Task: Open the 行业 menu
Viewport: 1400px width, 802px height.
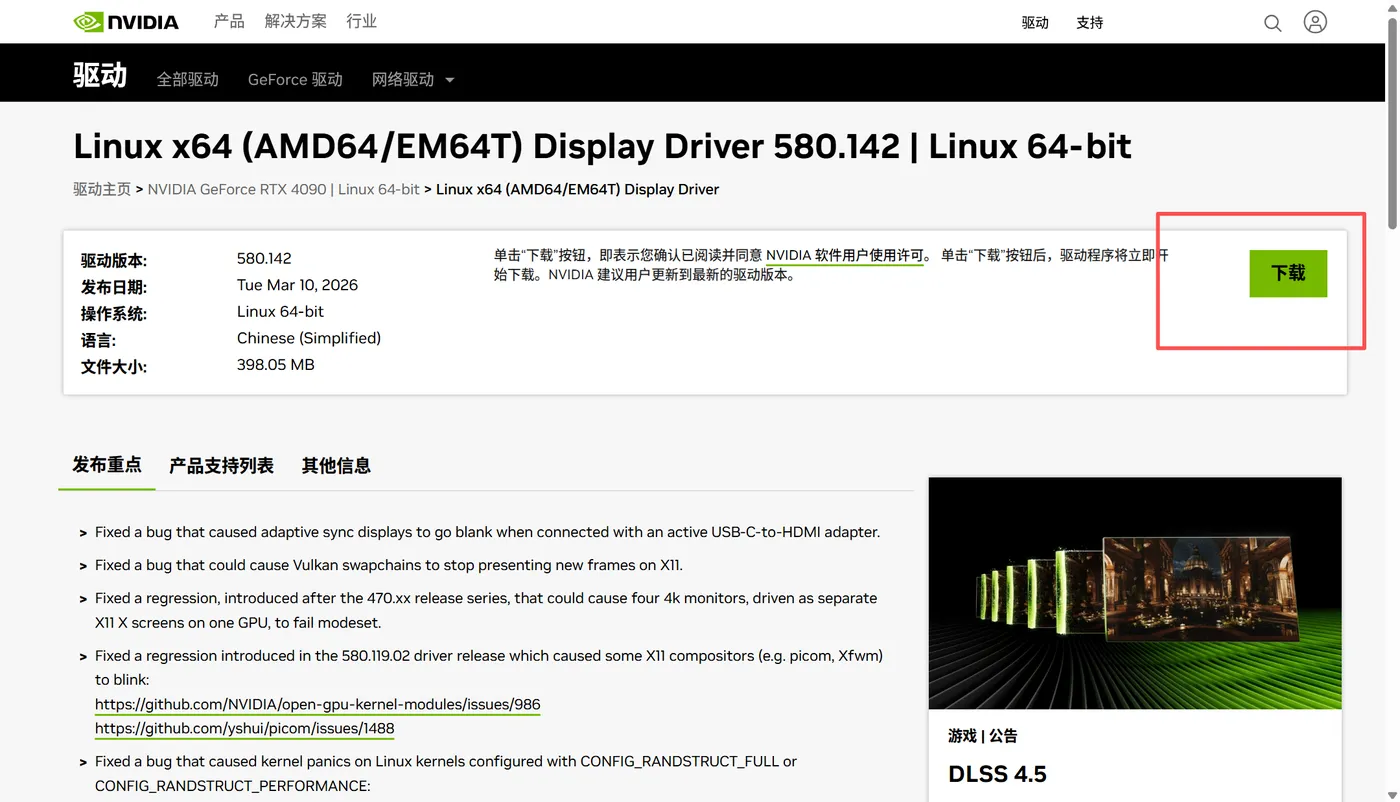Action: (361, 21)
